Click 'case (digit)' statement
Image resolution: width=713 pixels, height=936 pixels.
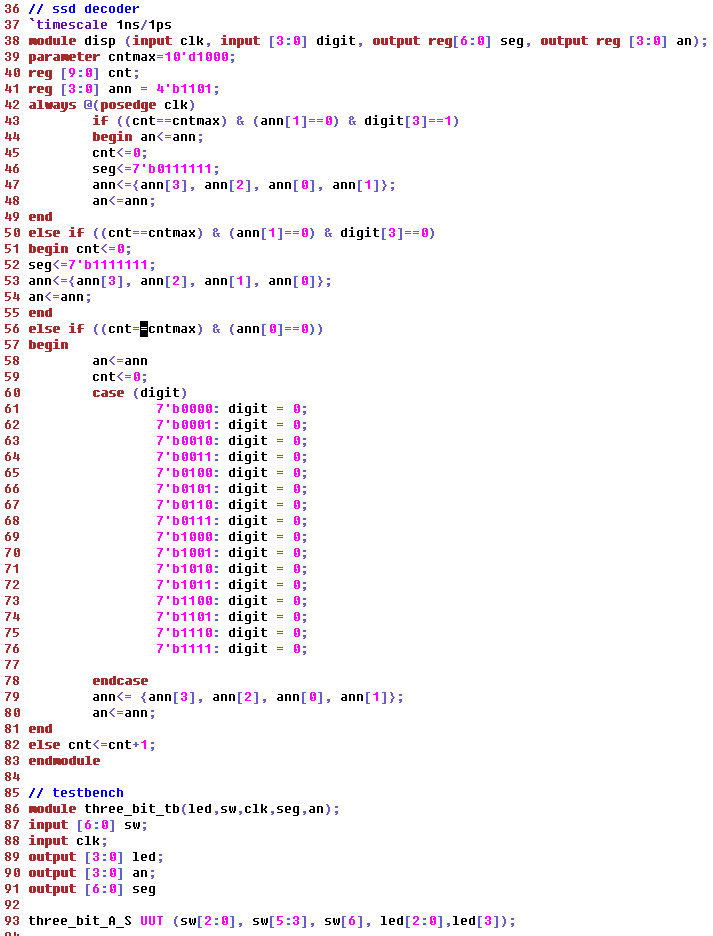pyautogui.click(x=139, y=393)
